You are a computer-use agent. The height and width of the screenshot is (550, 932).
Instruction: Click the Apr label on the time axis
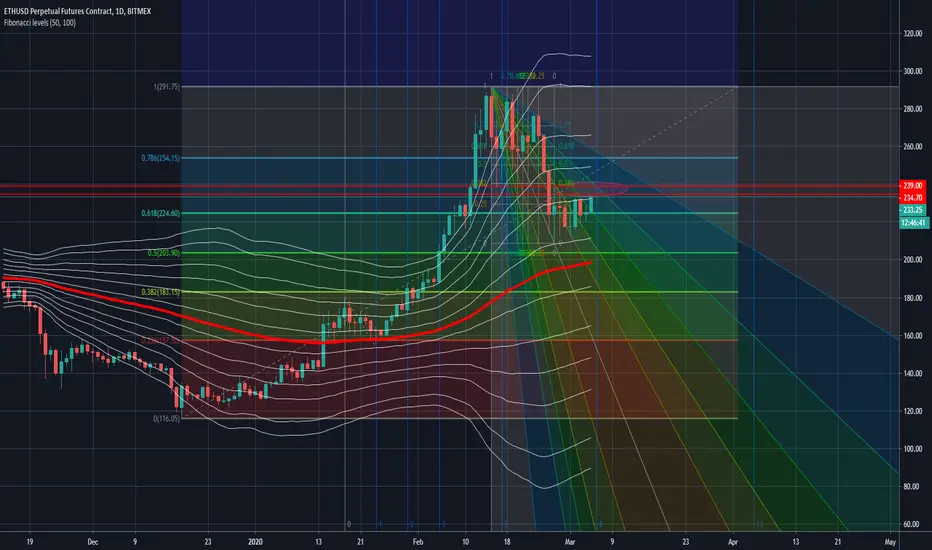[x=732, y=542]
